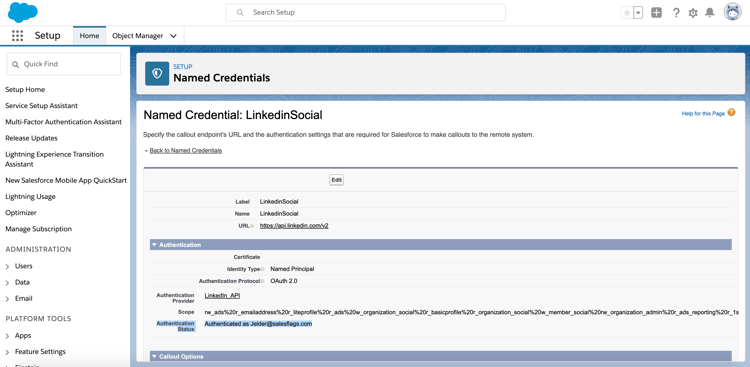
Task: Follow the Back to Named Credentials link
Action: coord(186,150)
